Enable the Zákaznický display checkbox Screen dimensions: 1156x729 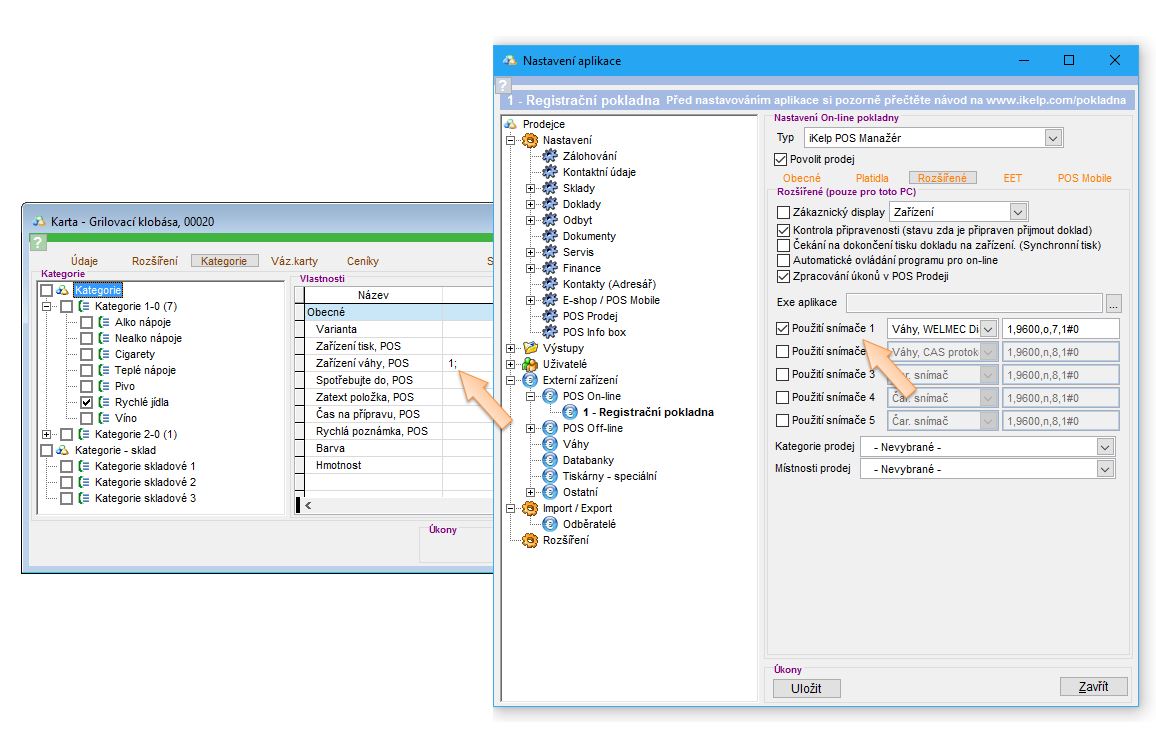point(783,212)
